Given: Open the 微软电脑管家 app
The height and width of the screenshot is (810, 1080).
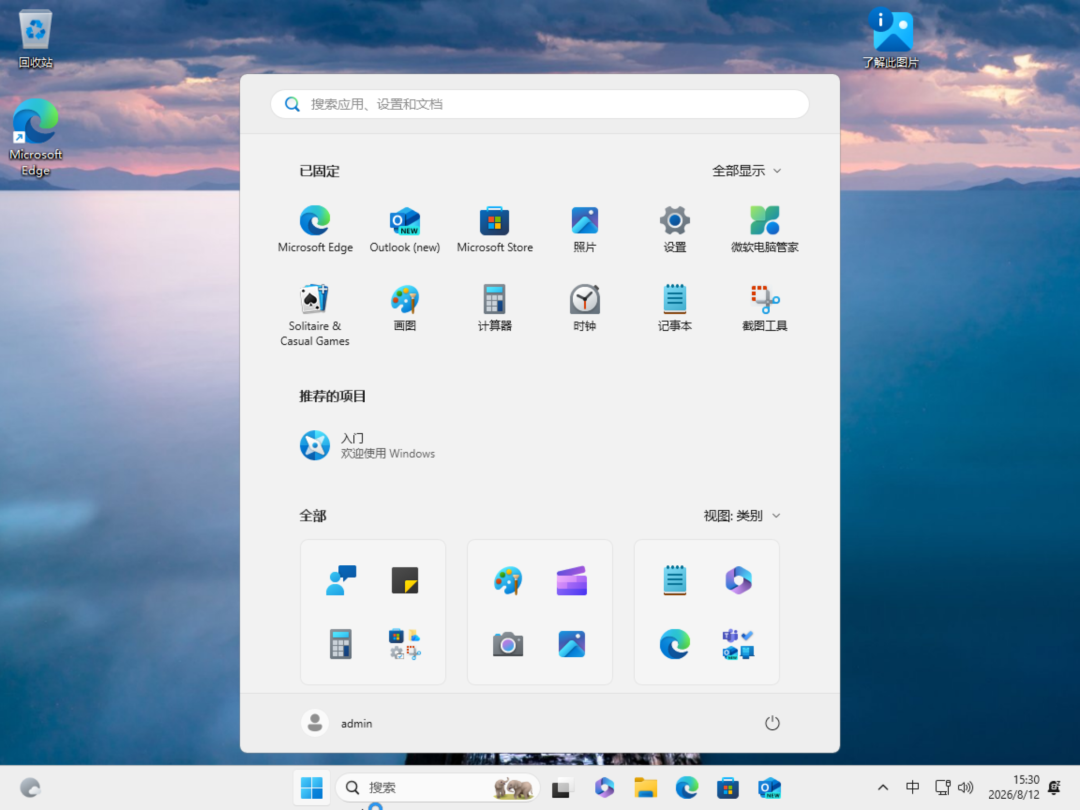Looking at the screenshot, I should point(765,230).
